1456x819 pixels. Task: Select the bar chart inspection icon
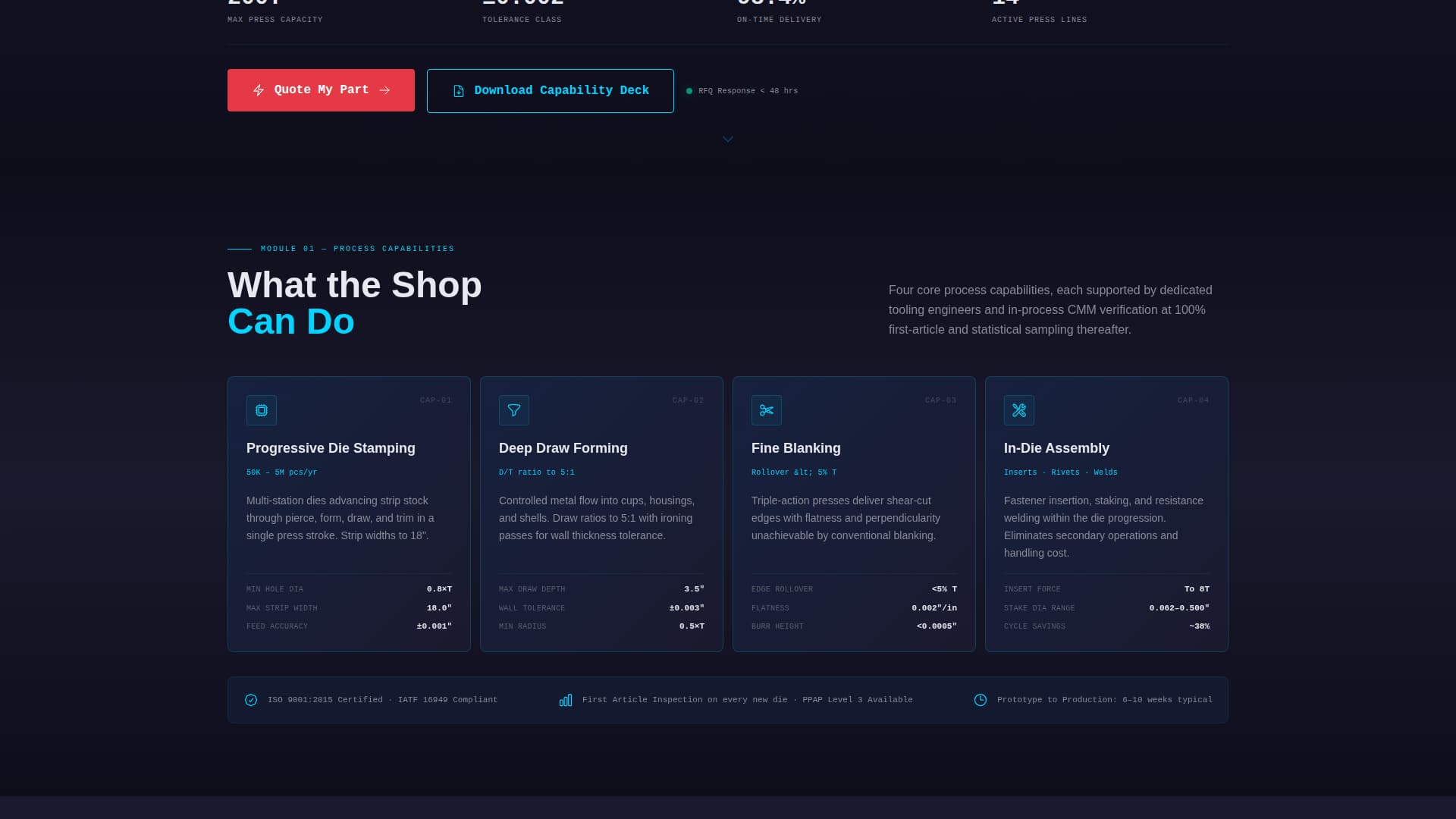566,700
